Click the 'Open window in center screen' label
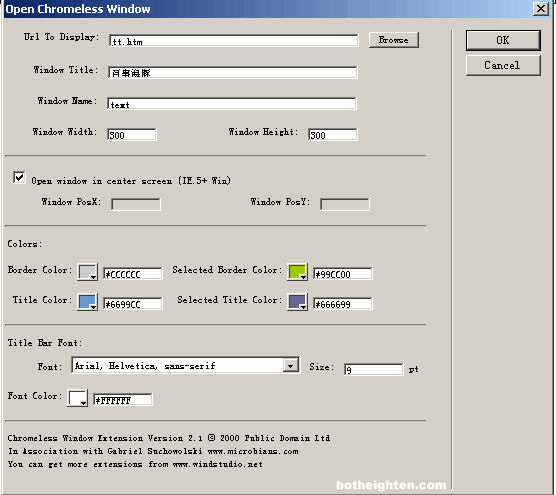Viewport: 556px width, 495px height. pos(131,181)
